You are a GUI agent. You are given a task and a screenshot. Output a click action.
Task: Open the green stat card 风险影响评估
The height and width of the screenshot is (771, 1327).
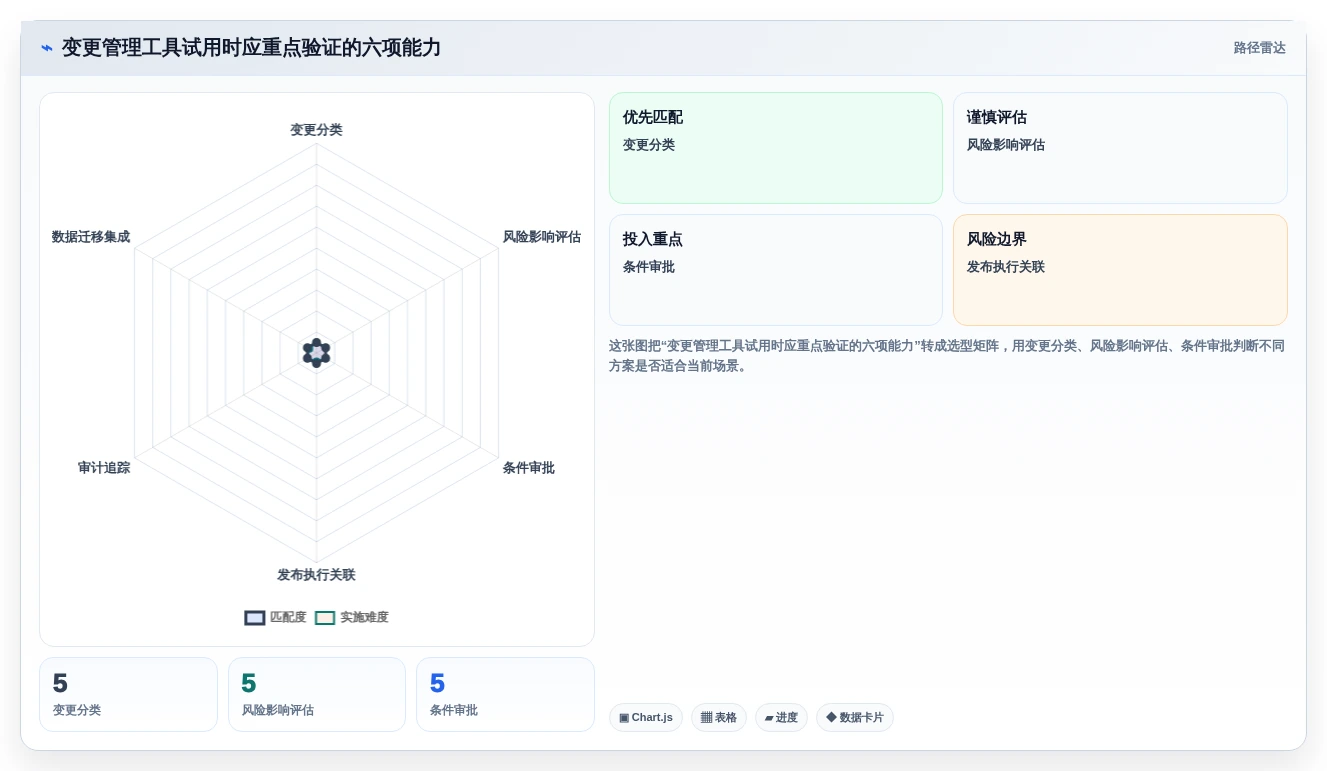pos(317,694)
